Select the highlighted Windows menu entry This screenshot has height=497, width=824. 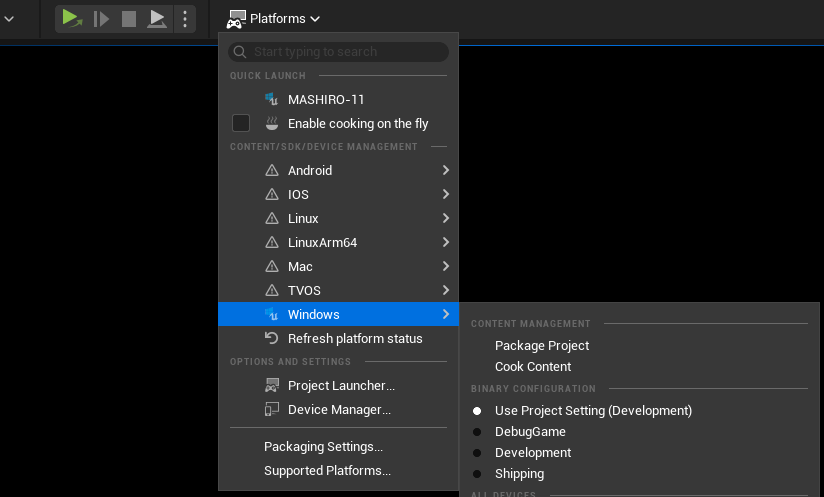coord(338,314)
